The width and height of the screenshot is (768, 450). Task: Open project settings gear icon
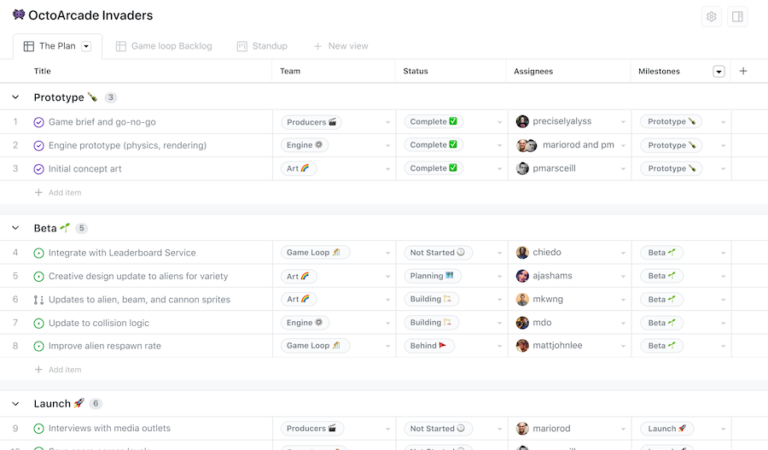(711, 17)
